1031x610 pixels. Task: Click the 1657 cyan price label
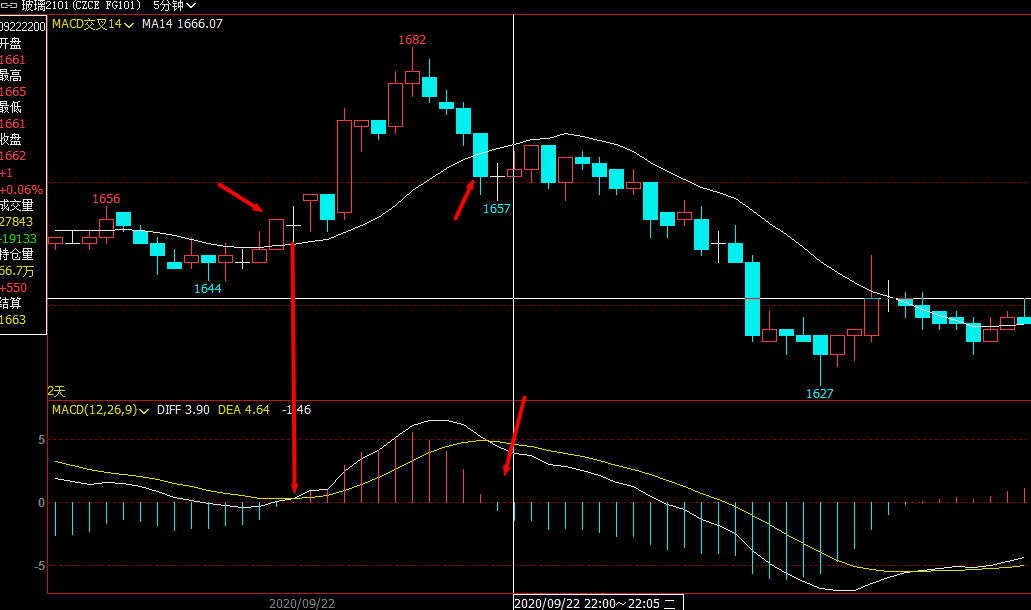[x=497, y=208]
